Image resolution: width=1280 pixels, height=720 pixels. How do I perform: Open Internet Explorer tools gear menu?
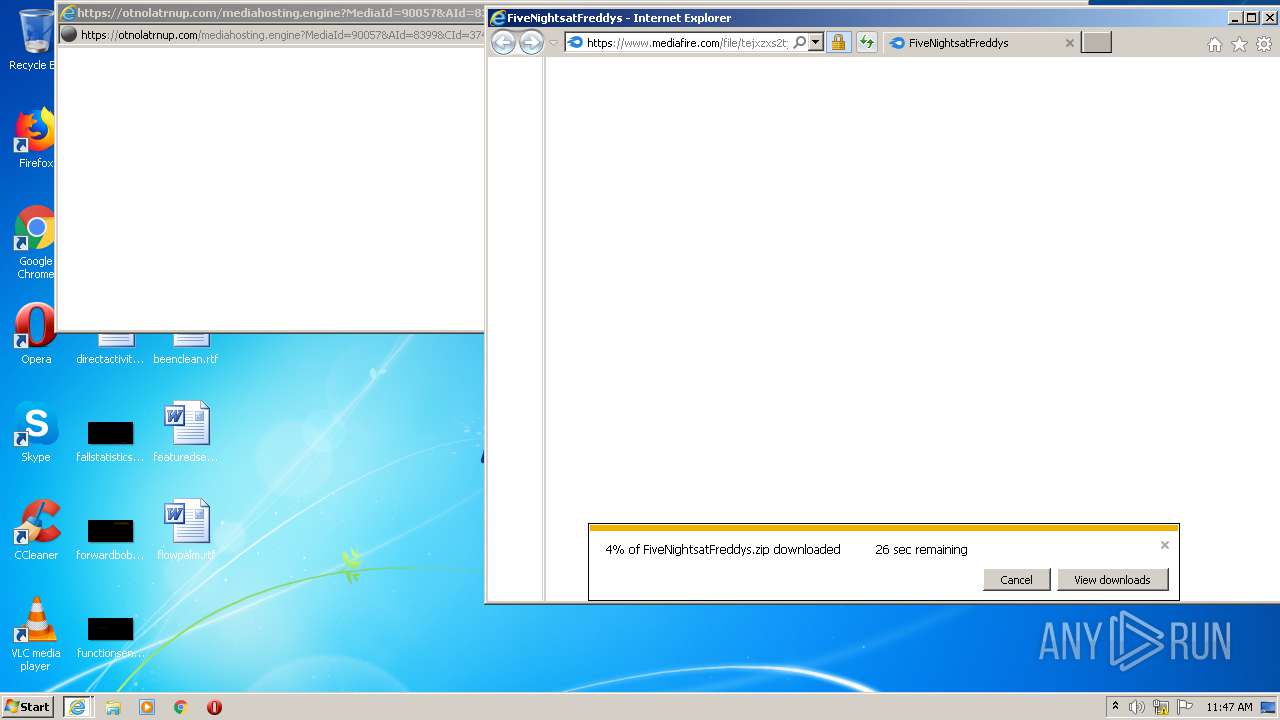click(x=1264, y=44)
